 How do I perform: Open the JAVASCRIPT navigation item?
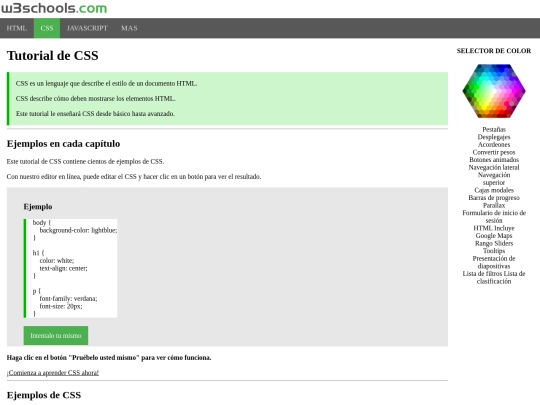tap(87, 28)
